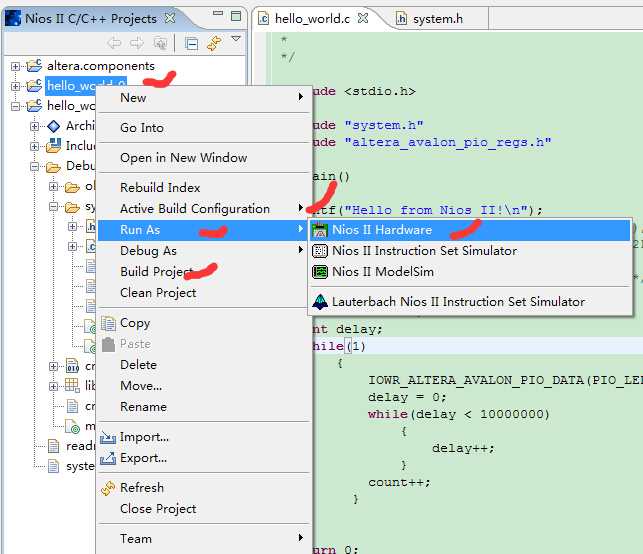
Task: Click Refresh in the context menu
Action: pyautogui.click(x=203, y=488)
